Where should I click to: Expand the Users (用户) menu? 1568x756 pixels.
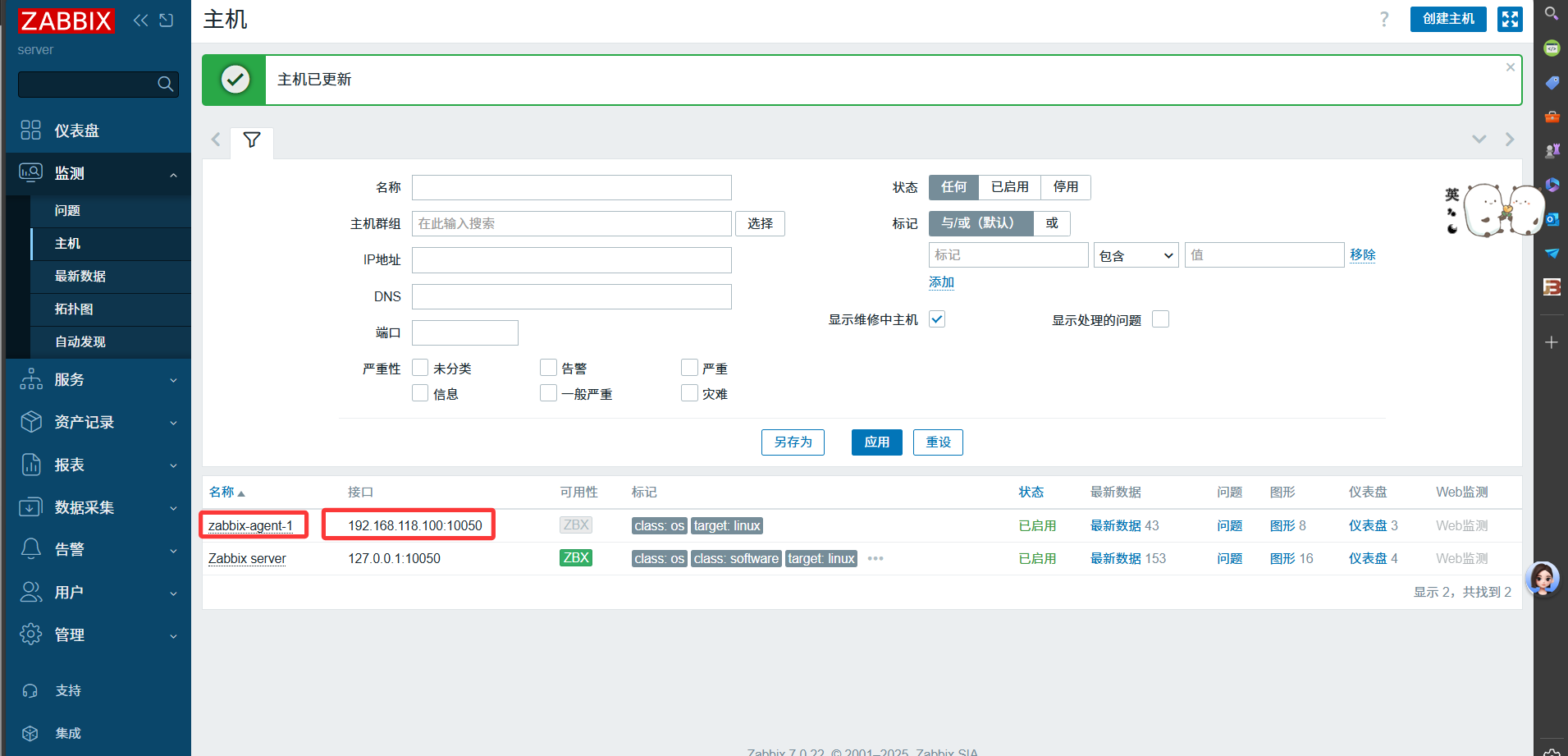98,592
